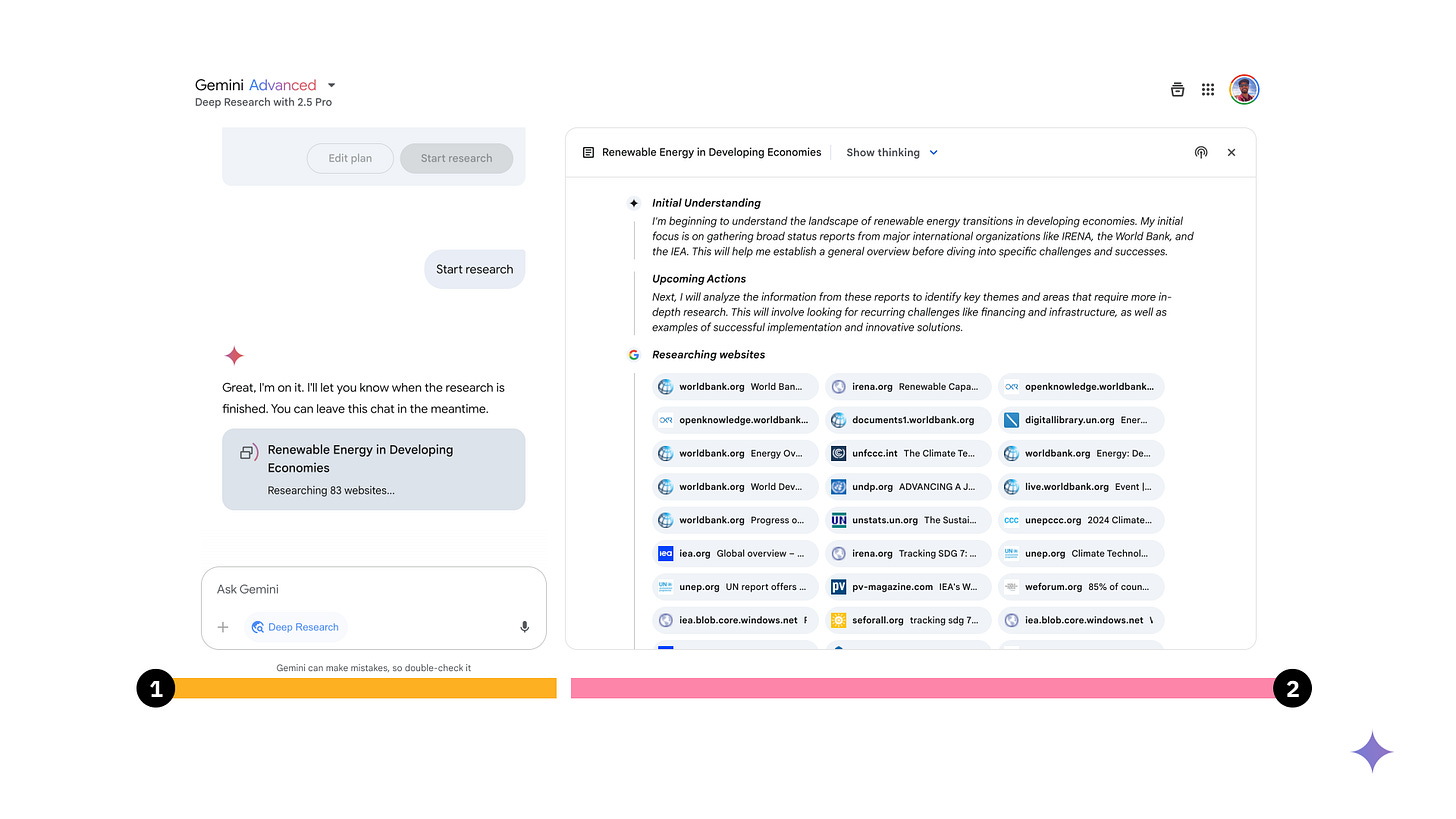Open unep.org Climate Technol... chip
1456x819 pixels.
pos(1081,553)
